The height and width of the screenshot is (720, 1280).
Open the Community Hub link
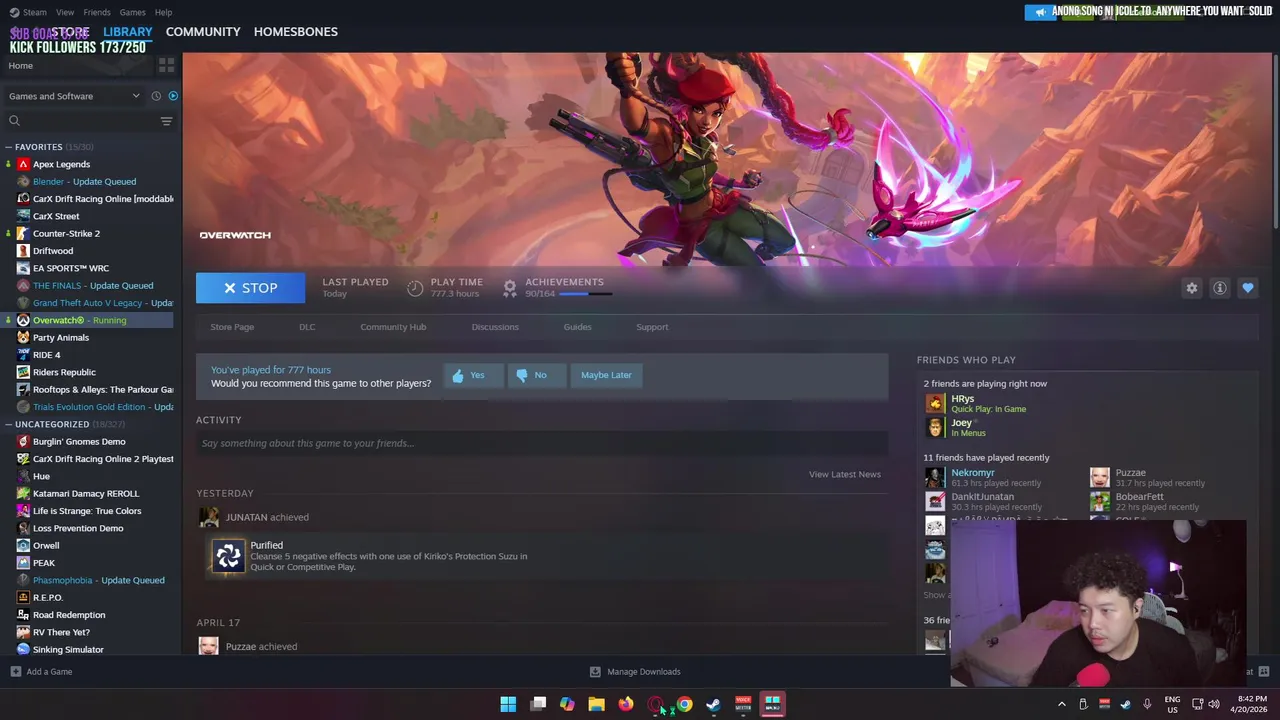coord(393,327)
